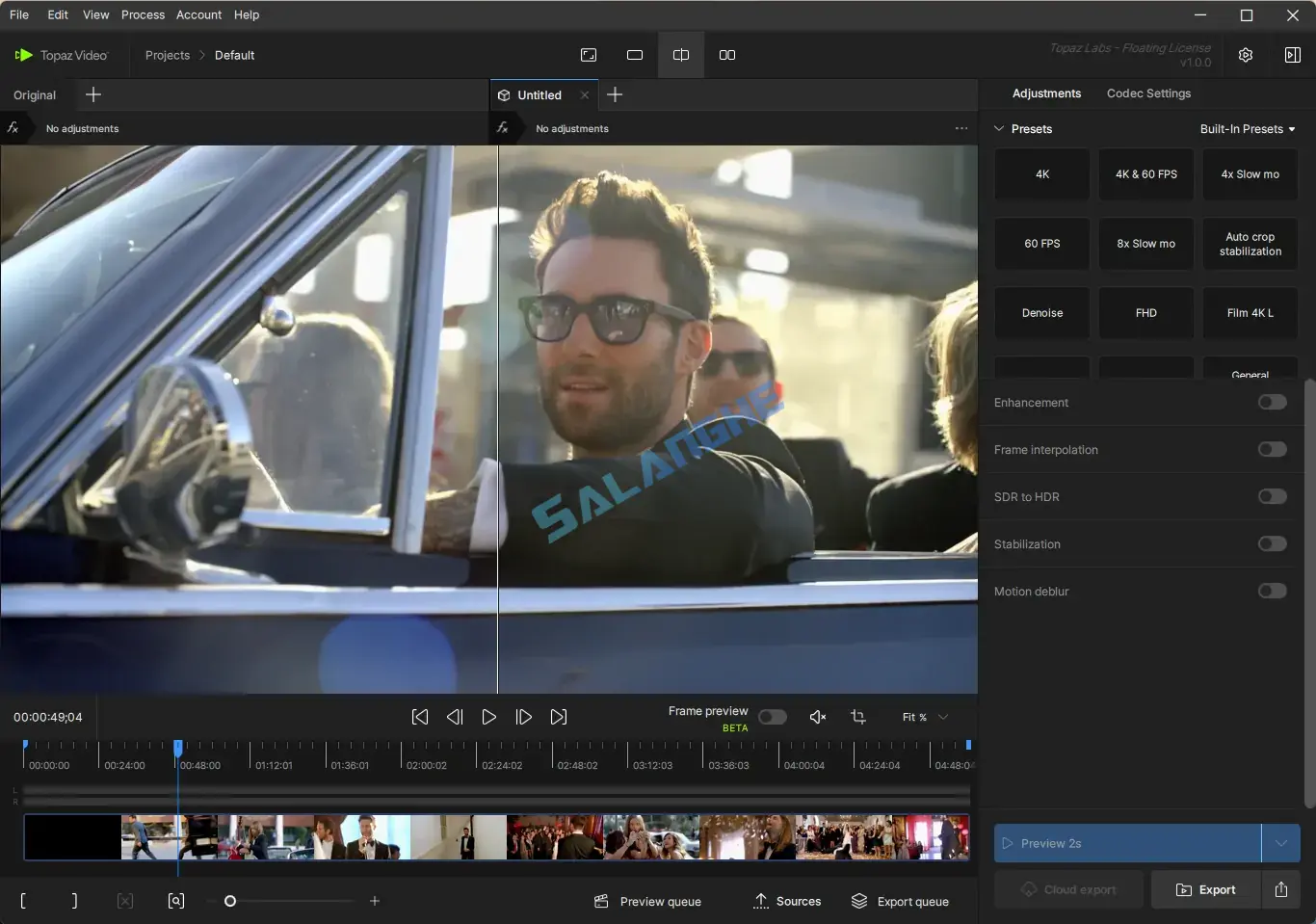Screen dimensions: 1316x924
Task: Switch to the Codec Settings tab
Action: pyautogui.click(x=1148, y=93)
